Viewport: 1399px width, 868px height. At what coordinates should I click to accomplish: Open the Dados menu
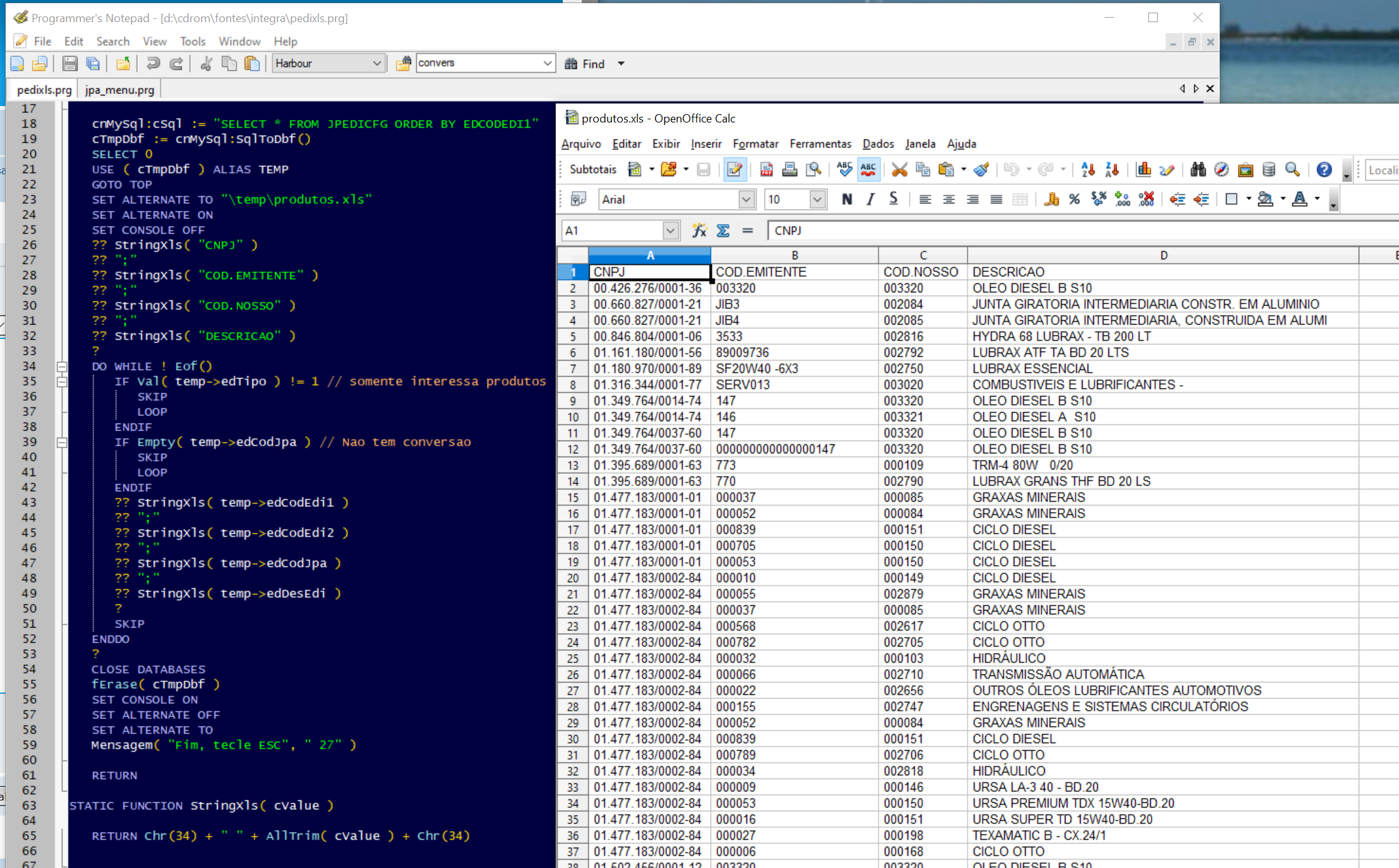[x=878, y=144]
